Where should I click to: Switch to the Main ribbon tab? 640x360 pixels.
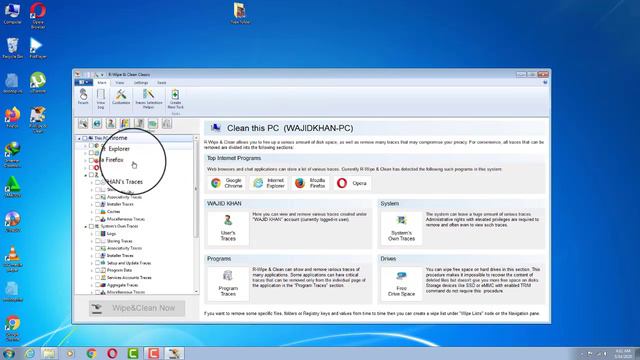(102, 82)
